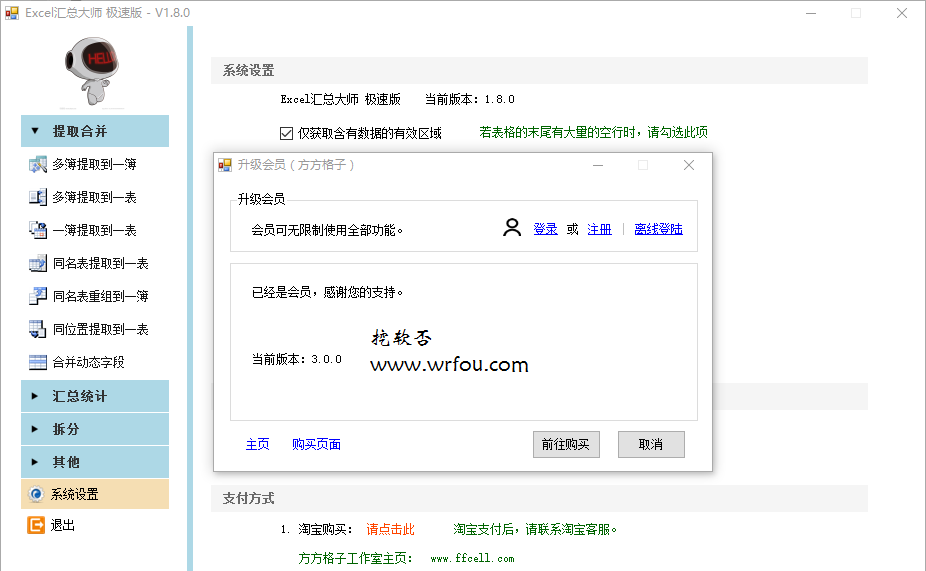Click www.ffcell.com homepage link
Screen dimensions: 926x571
pos(472,558)
